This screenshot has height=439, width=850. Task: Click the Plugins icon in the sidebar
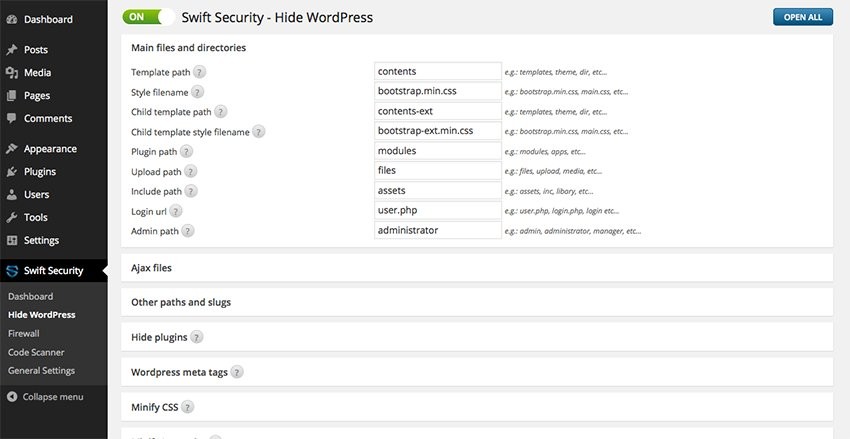click(x=12, y=172)
